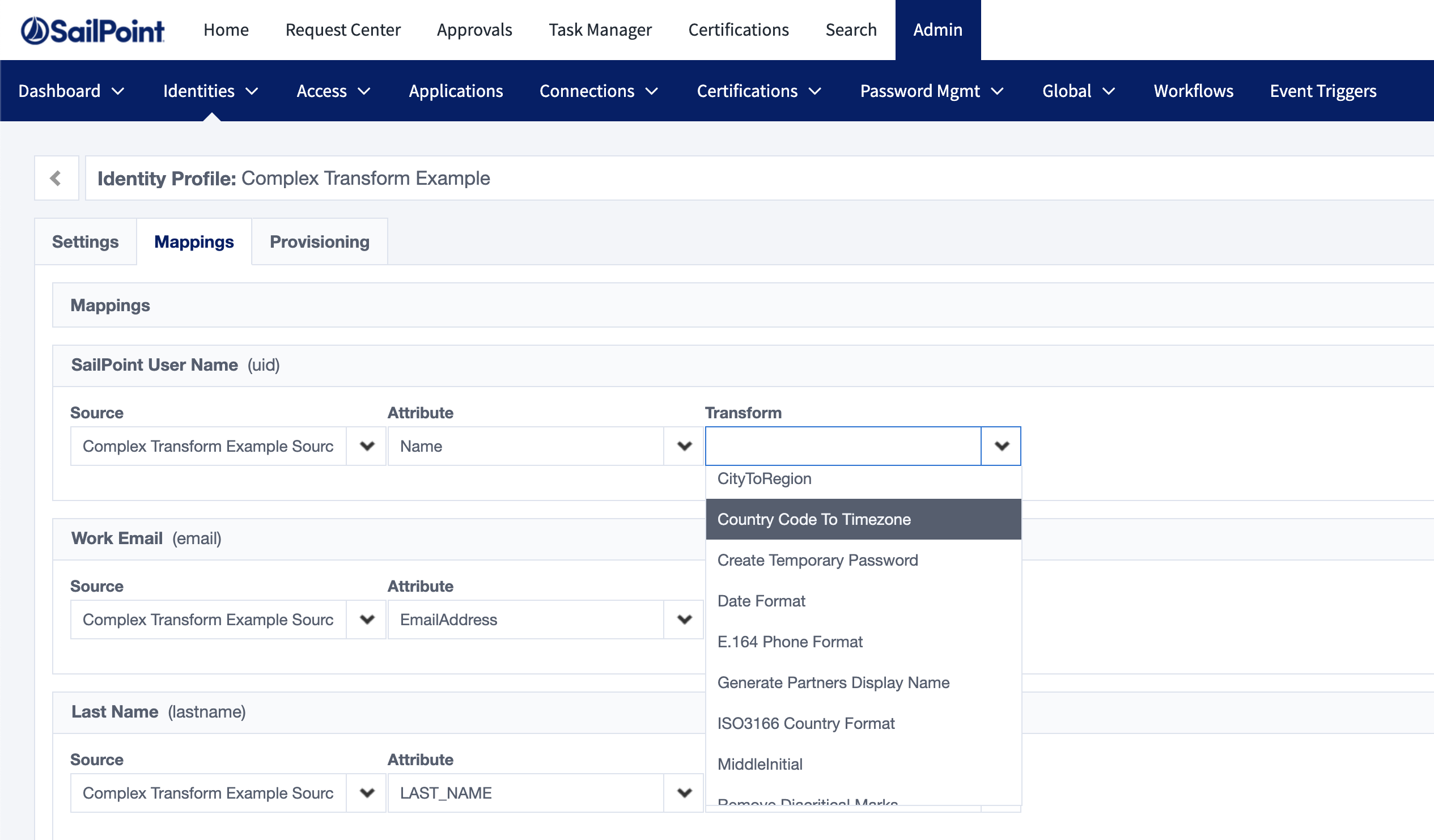Screen dimensions: 1434x840
Task: Click the Workflows navigation link
Action: click(x=1193, y=91)
